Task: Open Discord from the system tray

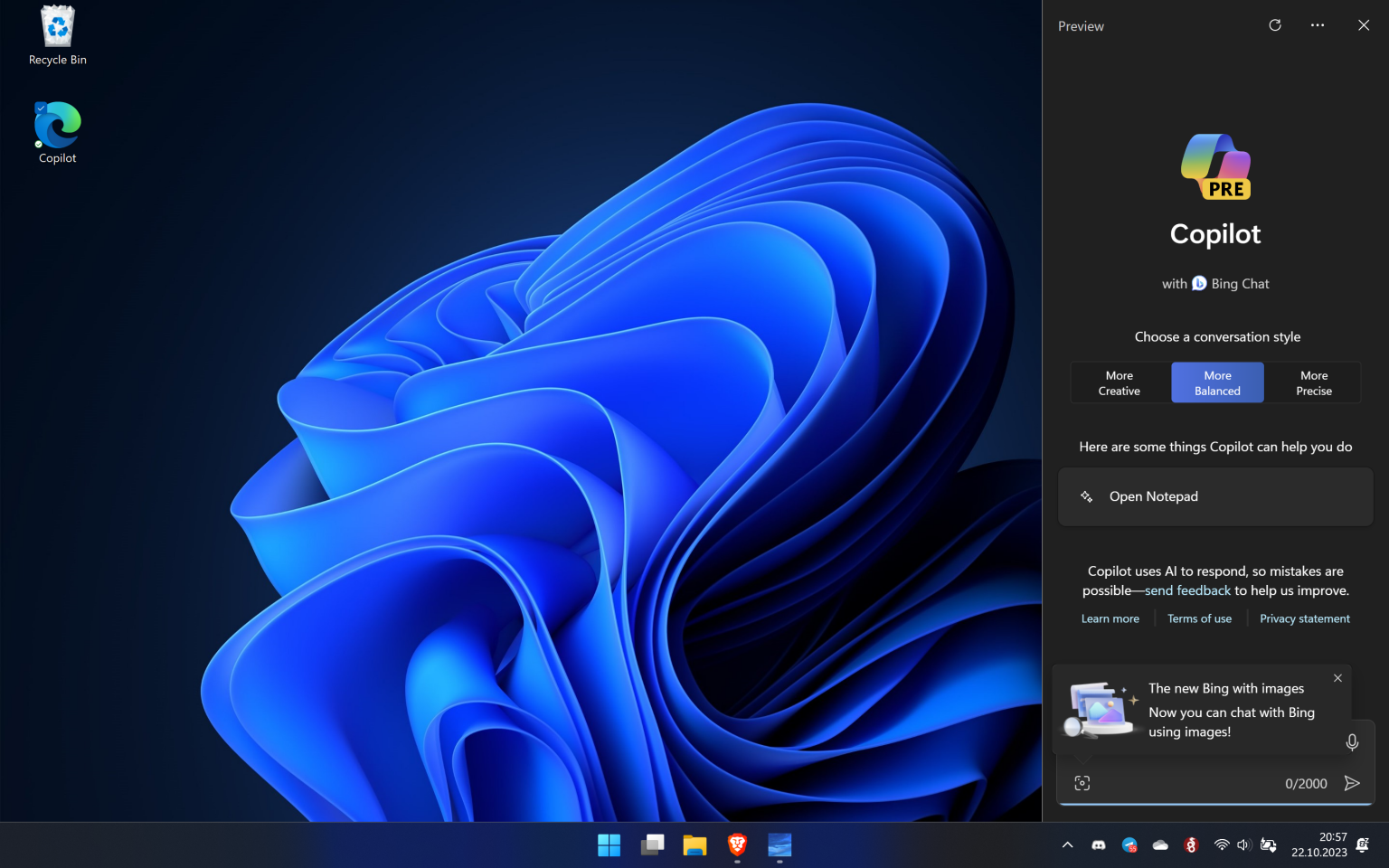Action: point(1099,845)
